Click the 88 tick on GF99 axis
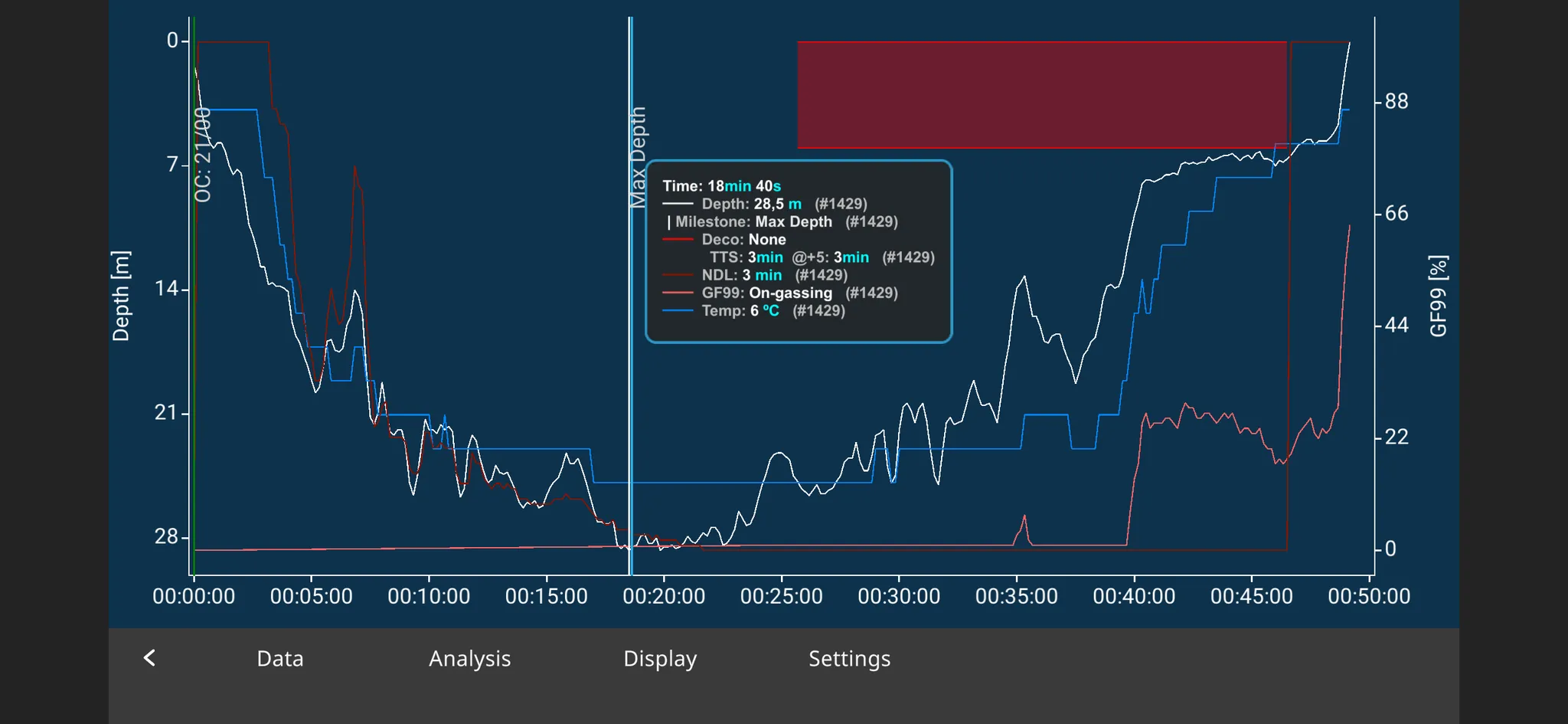Screen dimensions: 1568x724 click(1396, 101)
